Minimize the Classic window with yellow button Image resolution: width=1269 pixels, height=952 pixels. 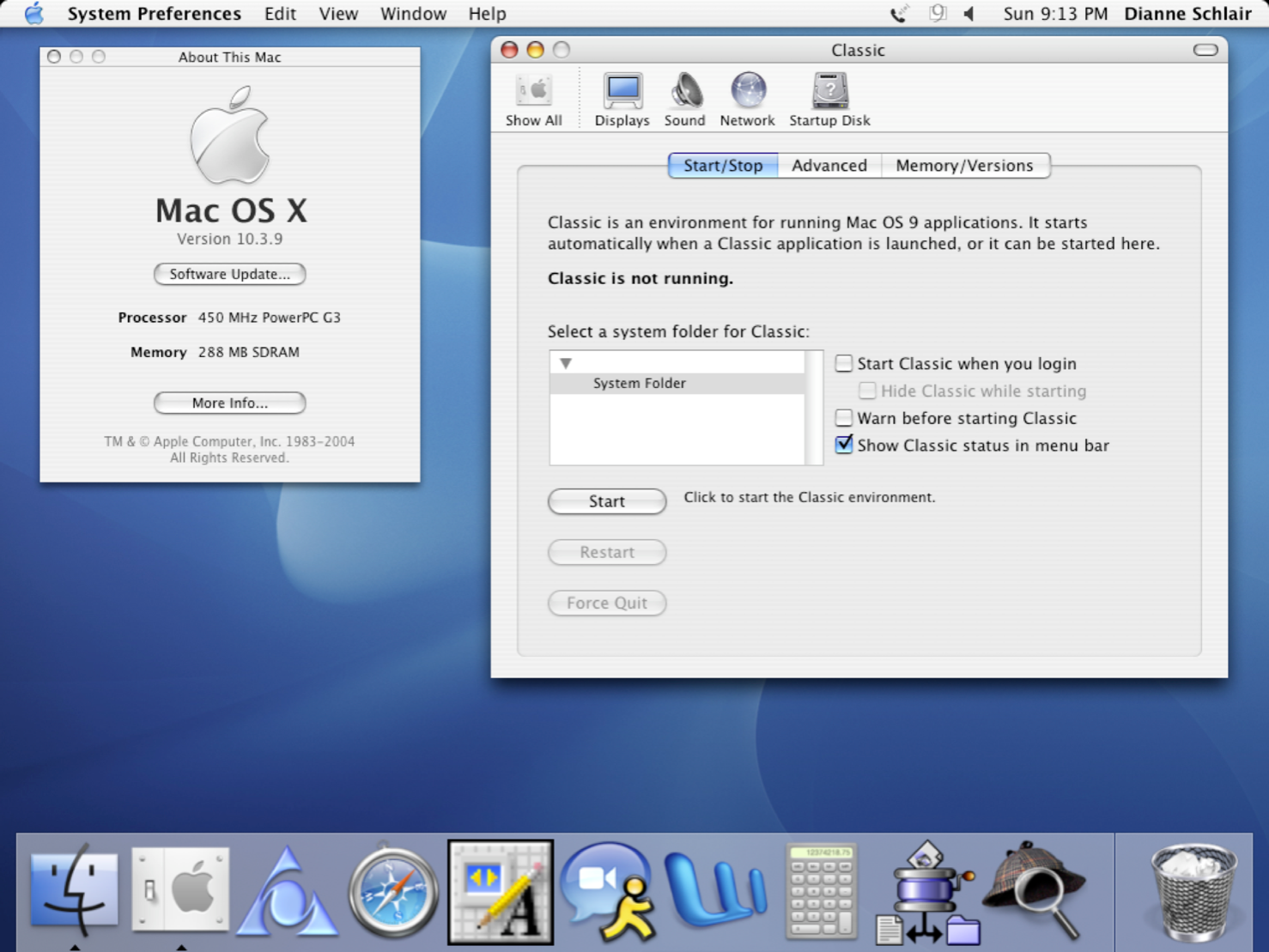(x=535, y=50)
